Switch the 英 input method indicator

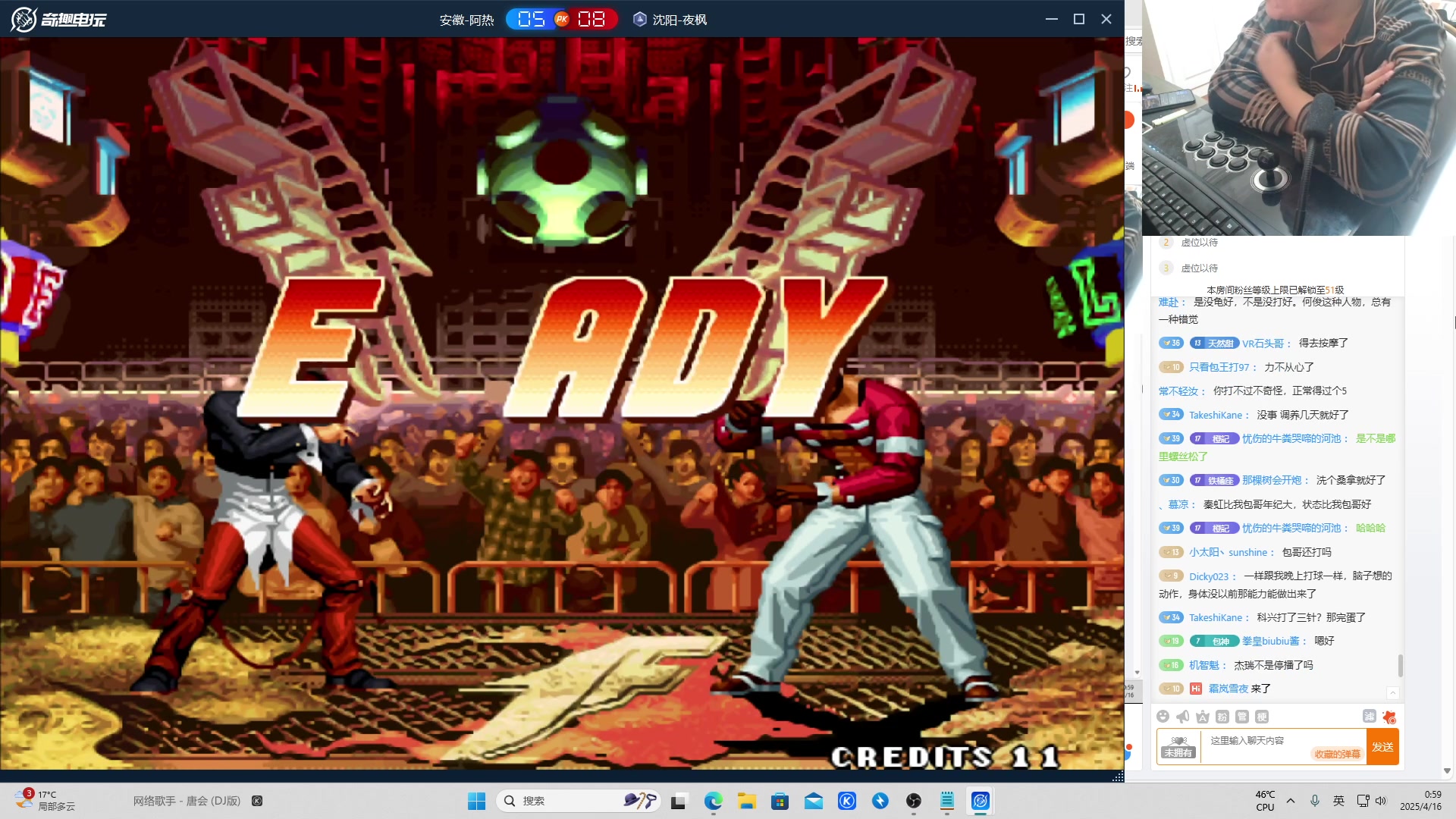[x=1339, y=801]
